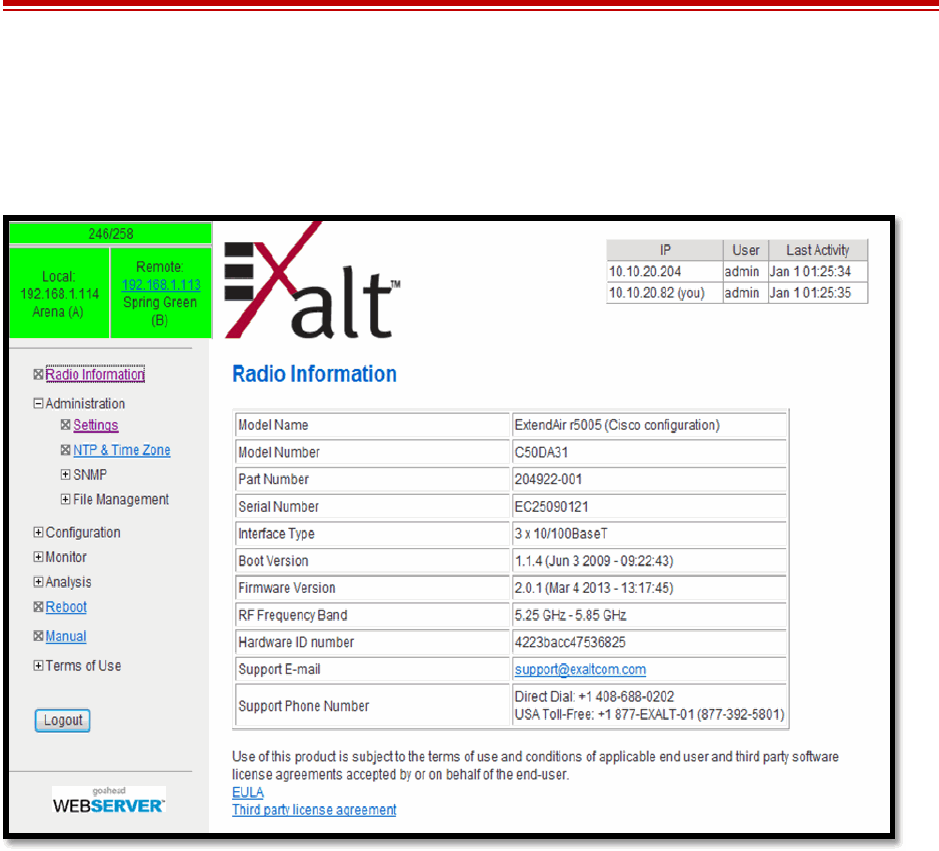This screenshot has height=851, width=939.
Task: Open the Reboot page
Action: [x=66, y=607]
